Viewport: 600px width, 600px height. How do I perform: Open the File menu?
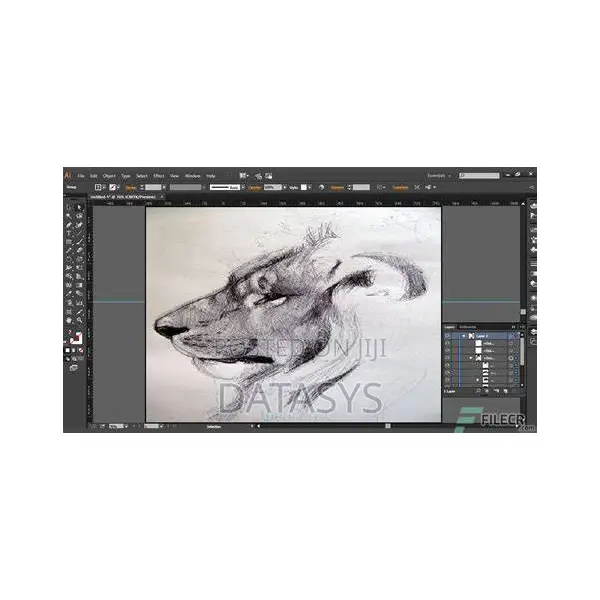[x=81, y=176]
